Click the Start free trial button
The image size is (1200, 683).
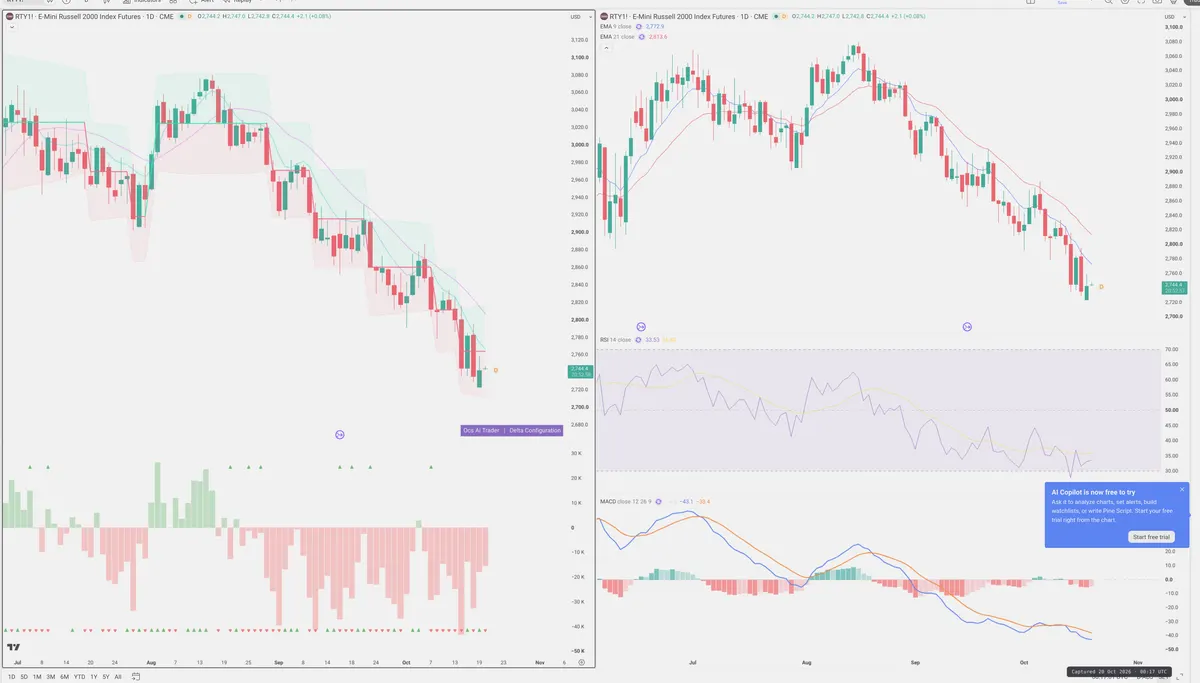1151,537
